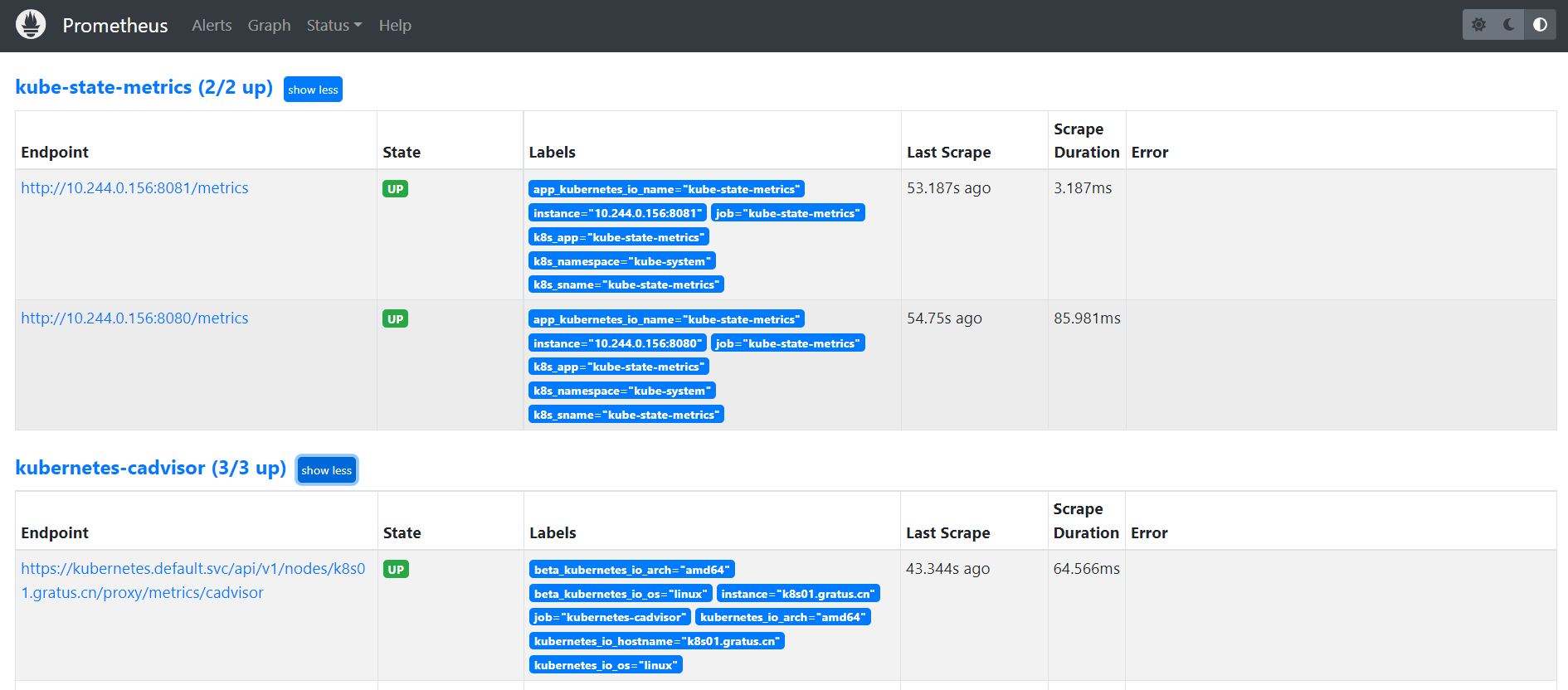Click job="kube-state-metrics" label in 8080 row
This screenshot has width=1568, height=690.
point(788,343)
